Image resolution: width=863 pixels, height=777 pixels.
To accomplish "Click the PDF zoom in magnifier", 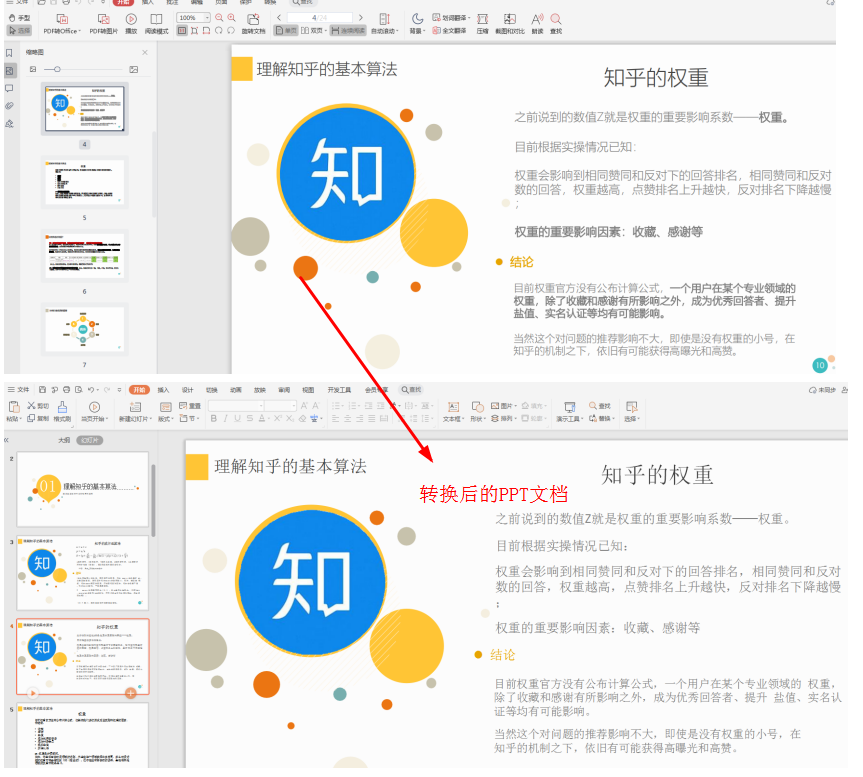I will point(232,18).
